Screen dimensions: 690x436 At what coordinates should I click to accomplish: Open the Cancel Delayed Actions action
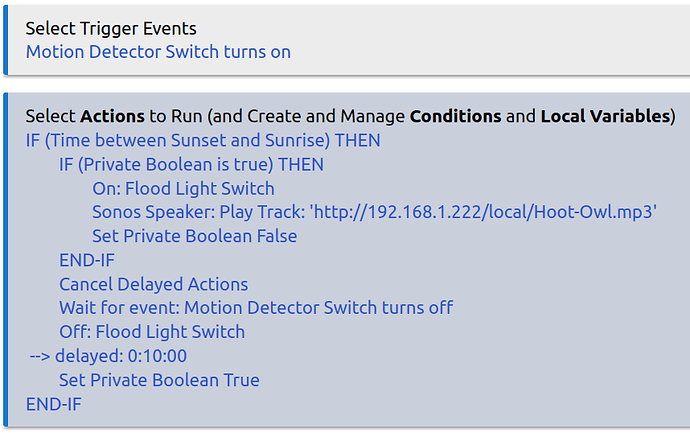point(153,284)
